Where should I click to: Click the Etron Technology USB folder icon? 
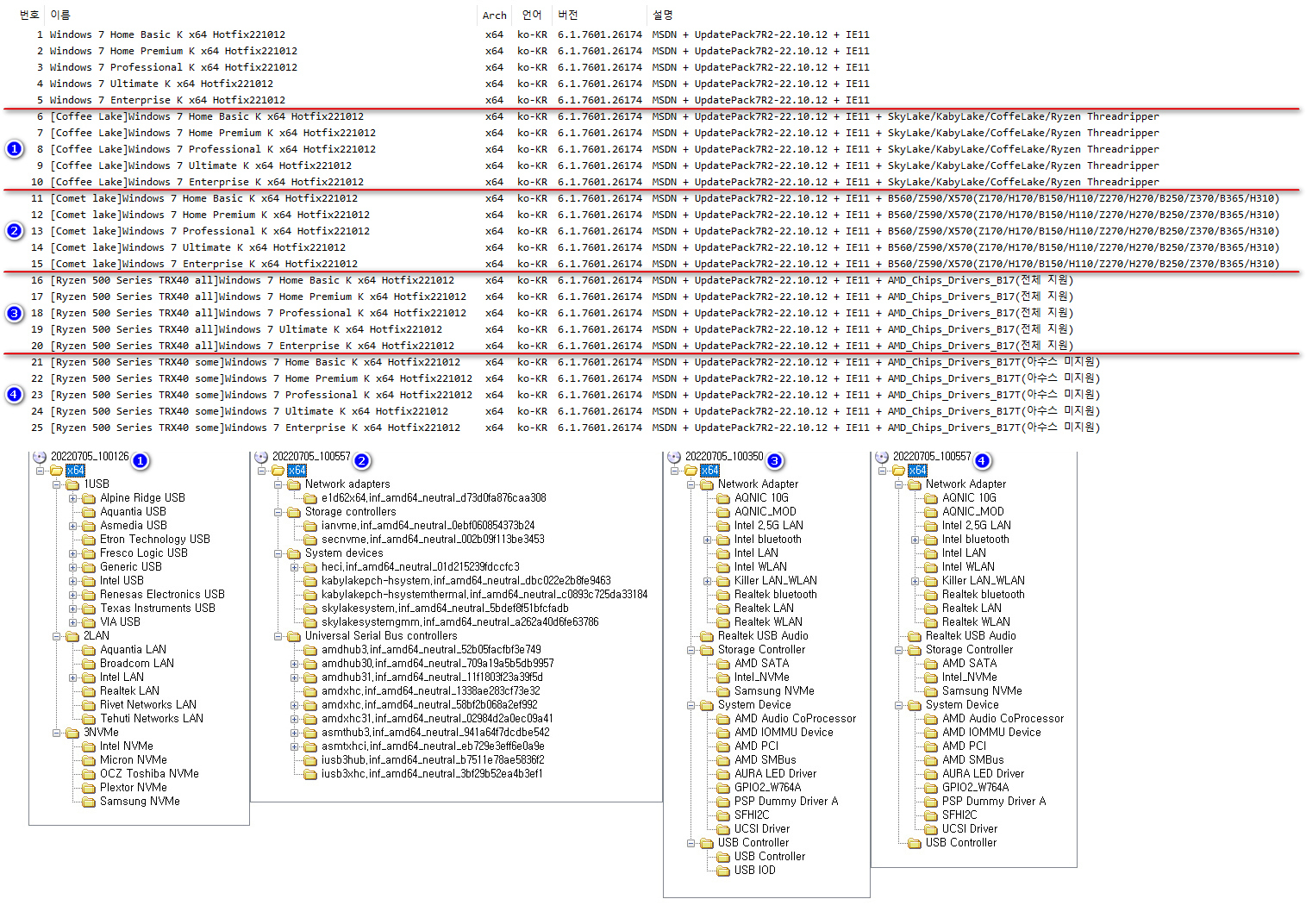pyautogui.click(x=89, y=540)
